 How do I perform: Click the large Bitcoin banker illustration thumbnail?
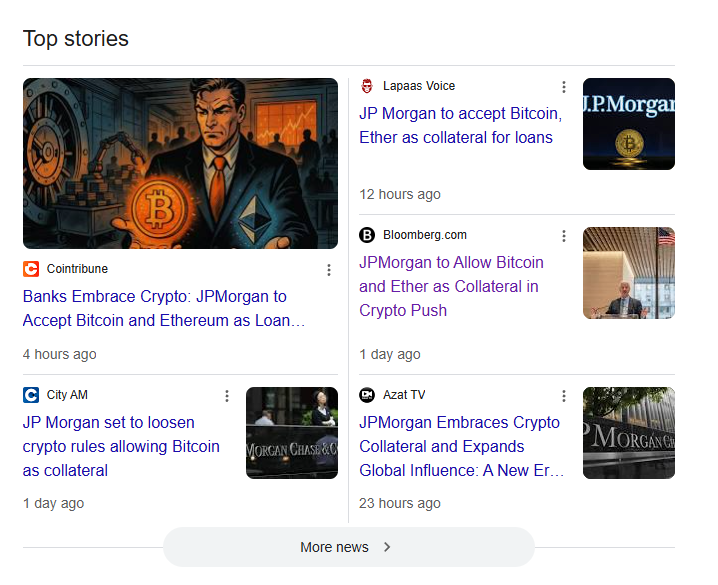click(x=180, y=163)
